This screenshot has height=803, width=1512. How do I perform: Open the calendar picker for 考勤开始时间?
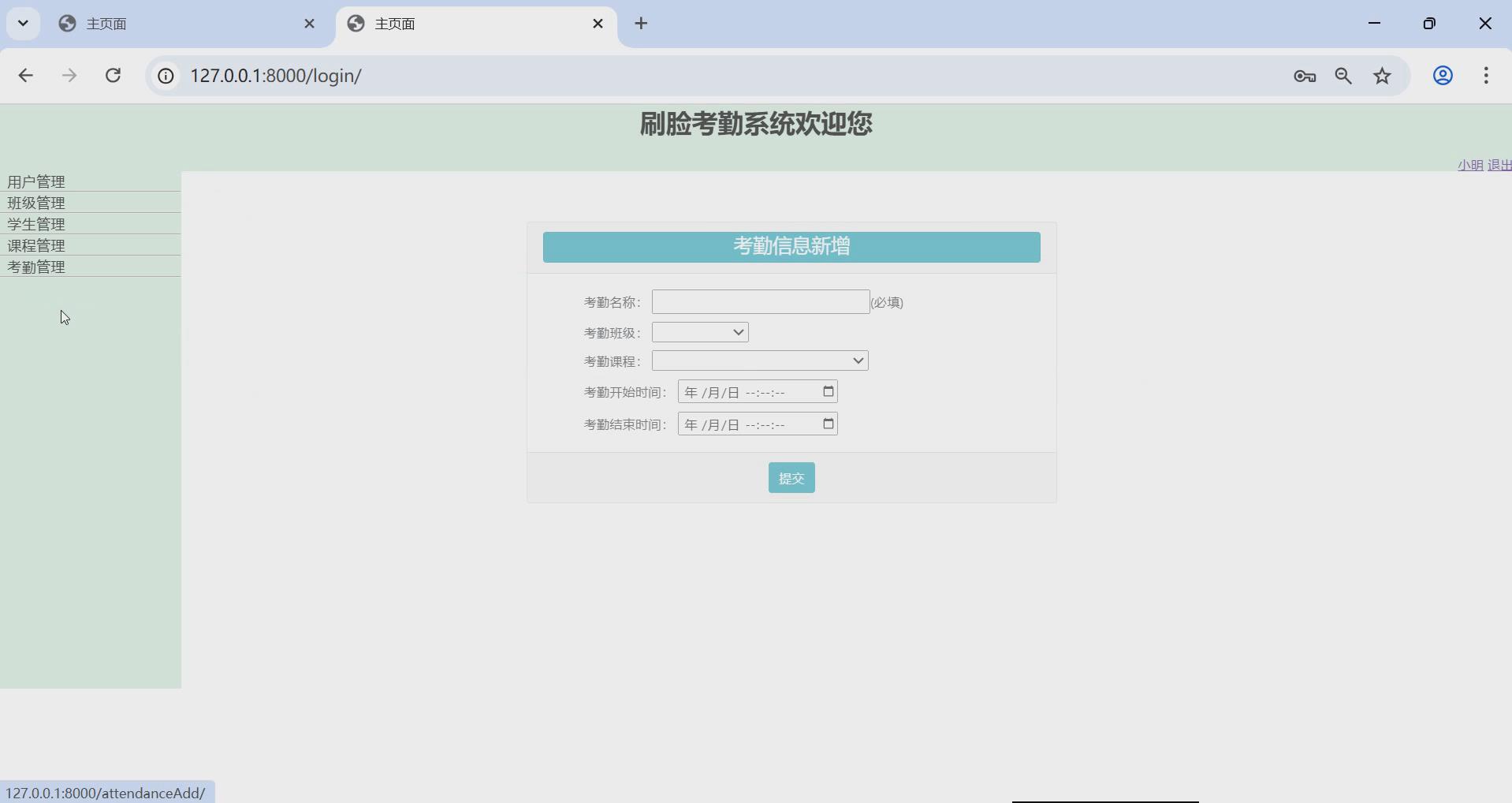[828, 391]
